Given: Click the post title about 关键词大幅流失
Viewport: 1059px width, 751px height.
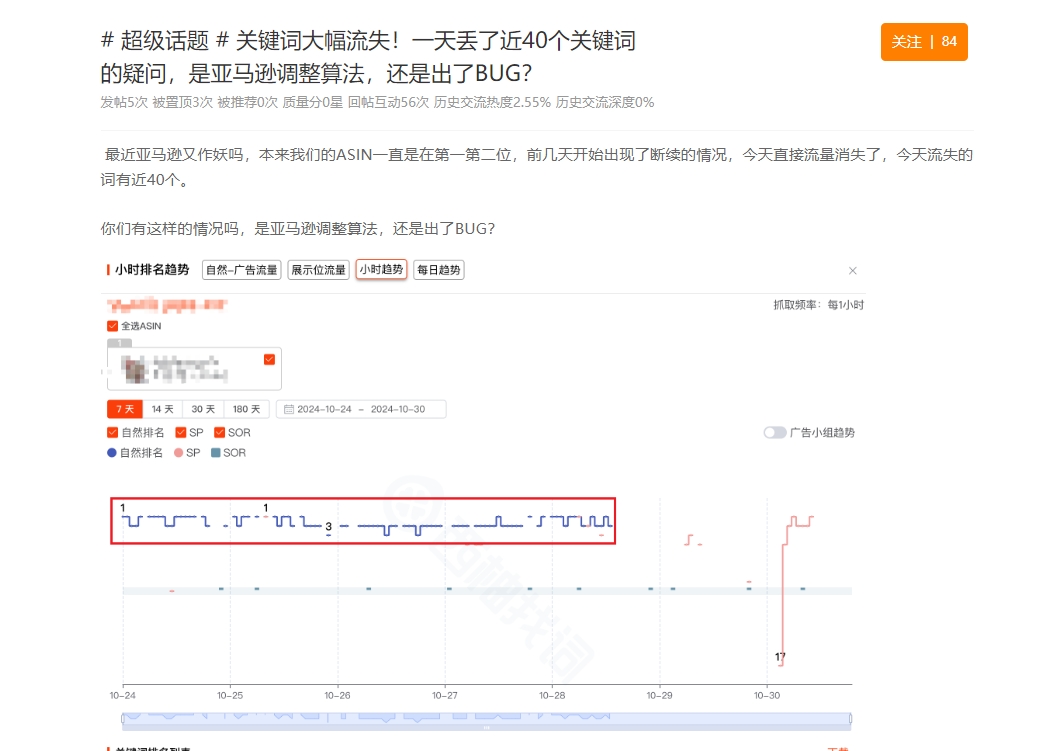Looking at the screenshot, I should 368,57.
